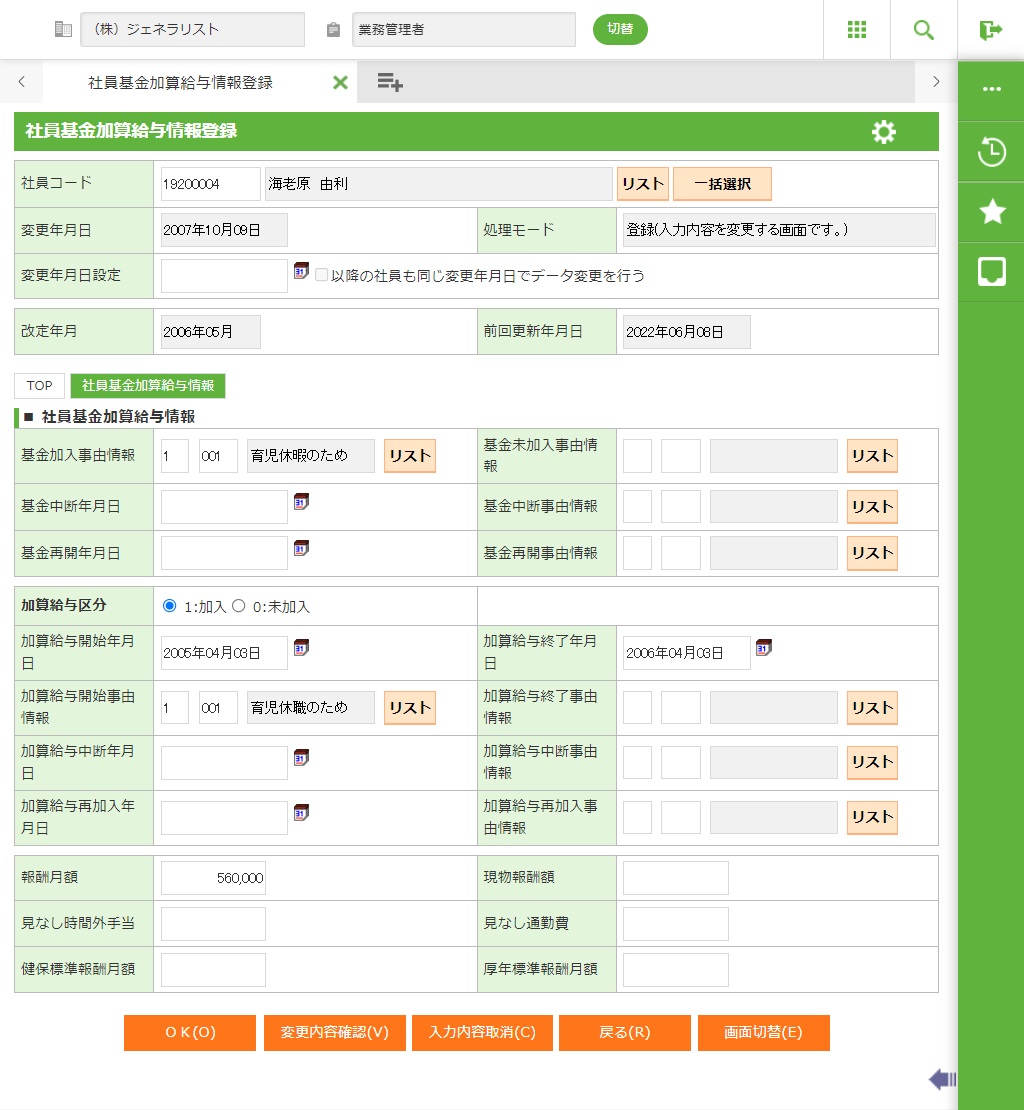Open favorites star icon in sidebar
The width and height of the screenshot is (1024, 1110).
991,211
